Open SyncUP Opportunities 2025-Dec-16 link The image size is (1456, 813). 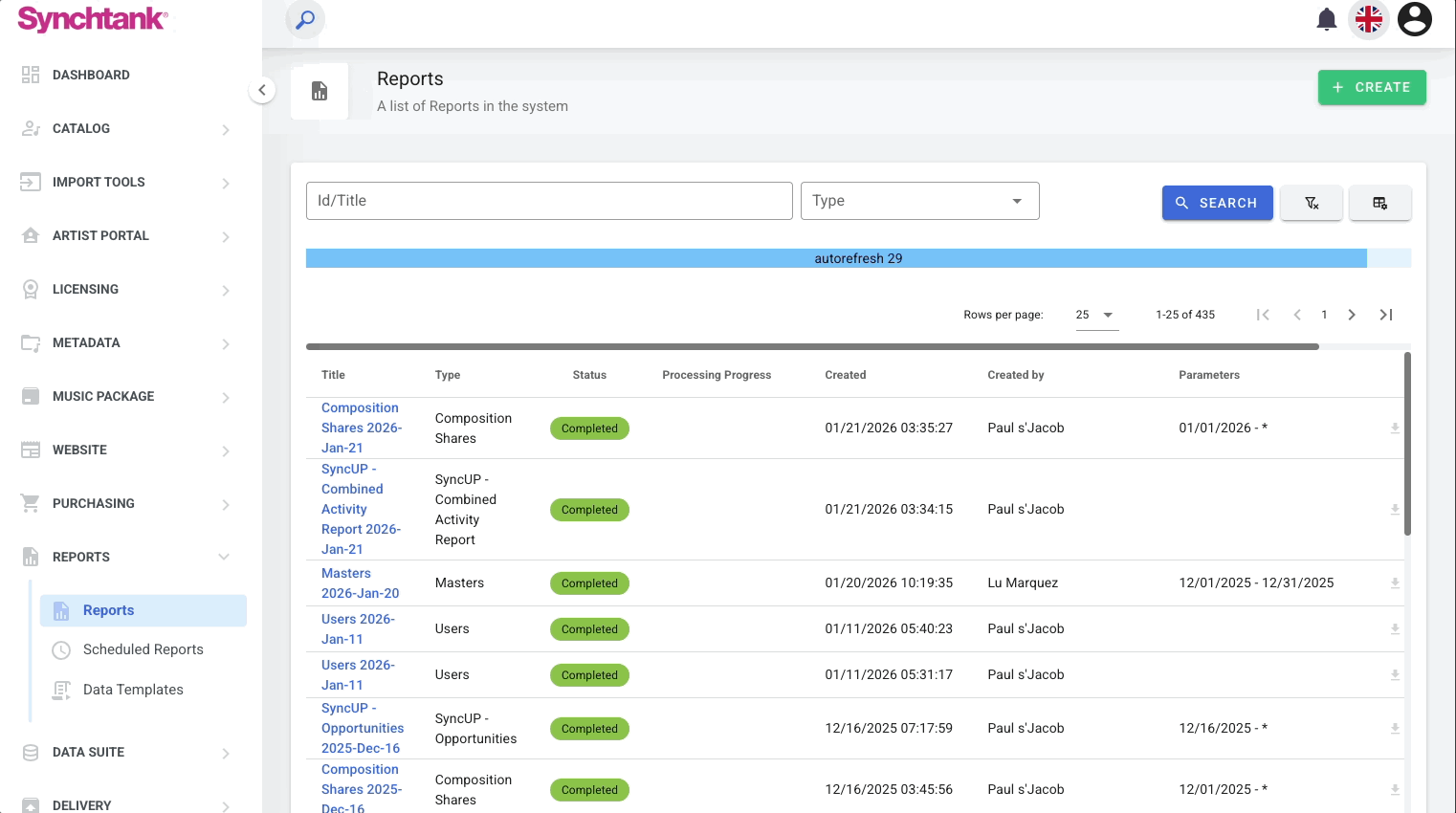pyautogui.click(x=363, y=728)
